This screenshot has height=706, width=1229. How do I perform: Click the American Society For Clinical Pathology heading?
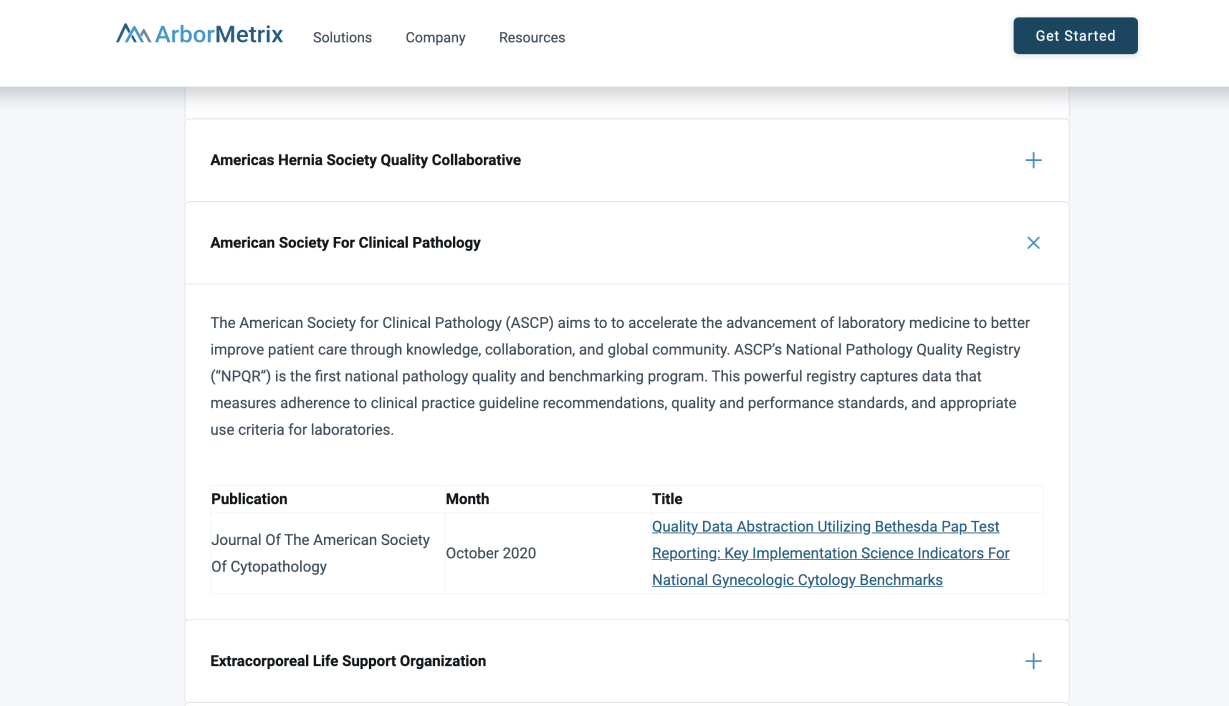point(345,243)
